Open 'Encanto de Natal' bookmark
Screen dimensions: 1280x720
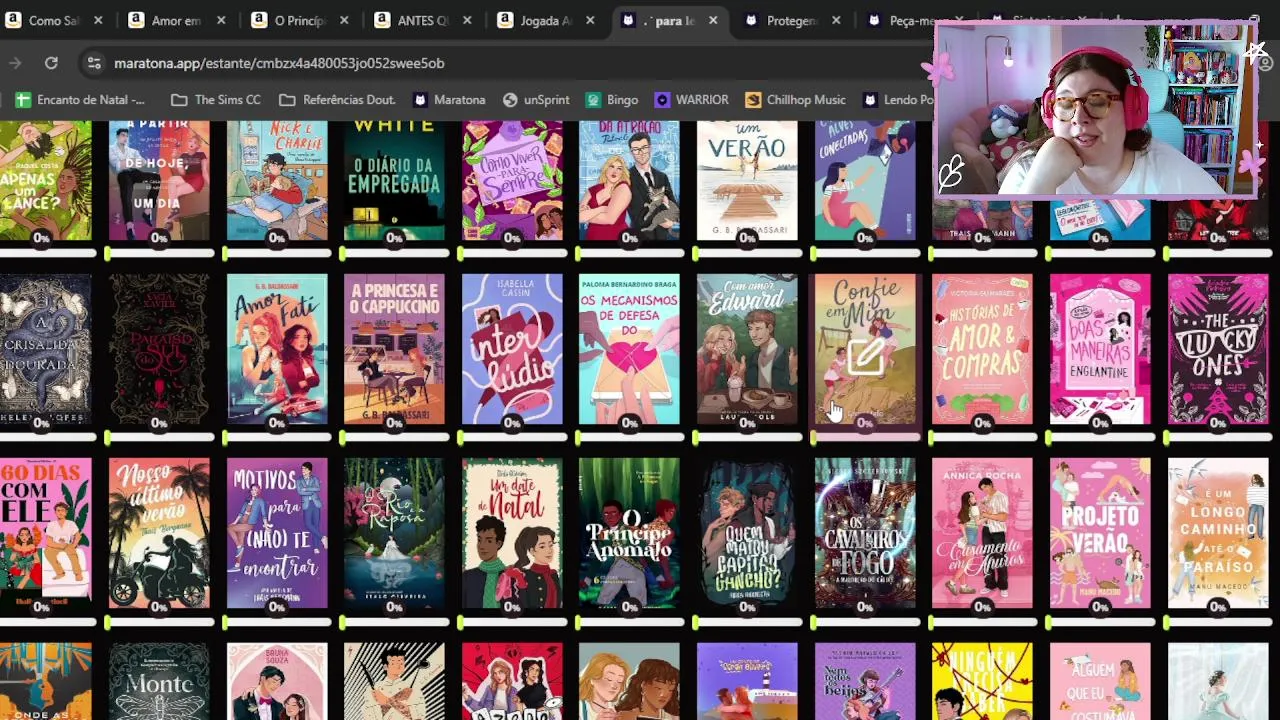(80, 100)
